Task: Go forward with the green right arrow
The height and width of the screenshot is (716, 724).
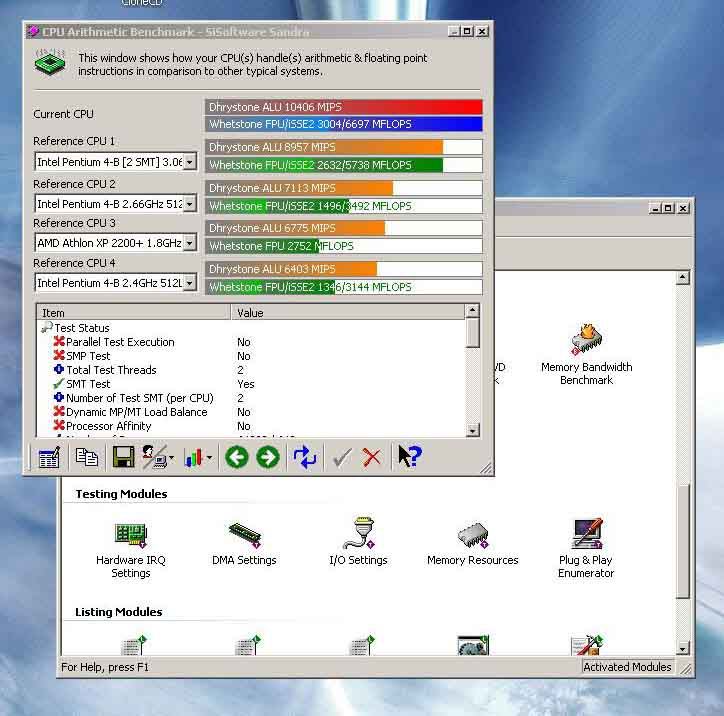Action: (268, 457)
